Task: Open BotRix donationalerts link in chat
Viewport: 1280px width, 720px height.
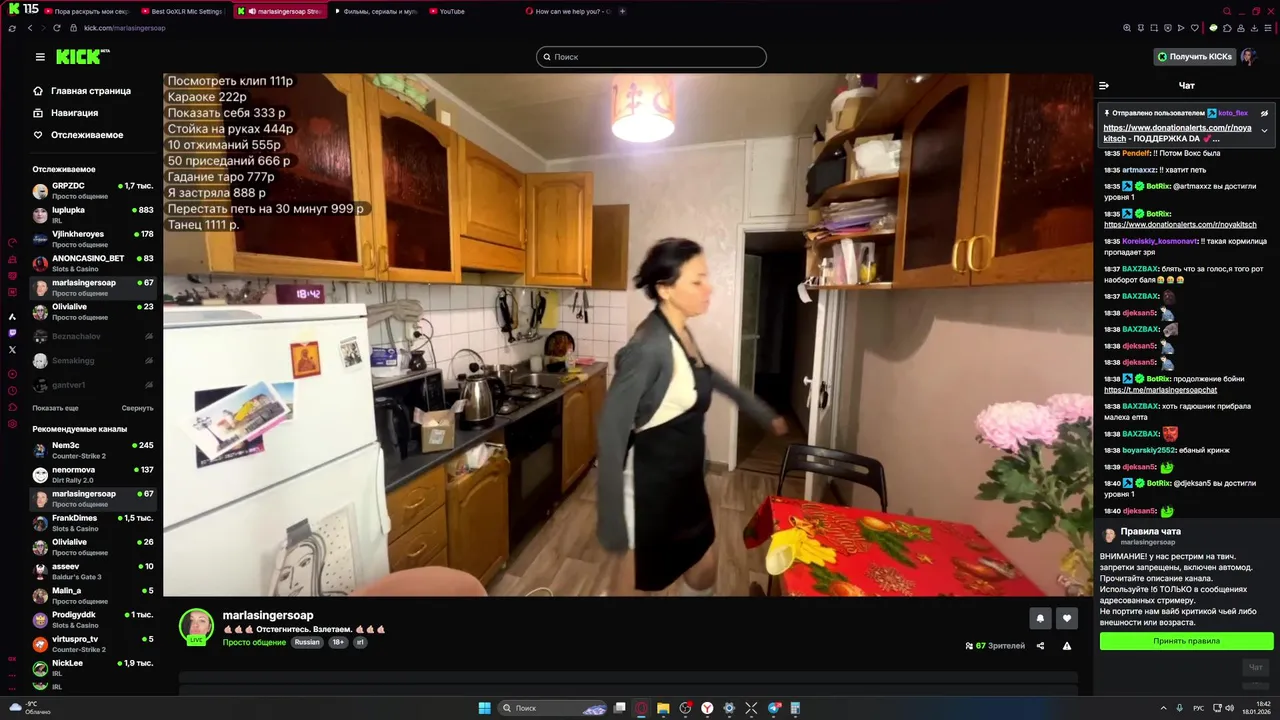Action: [1180, 225]
